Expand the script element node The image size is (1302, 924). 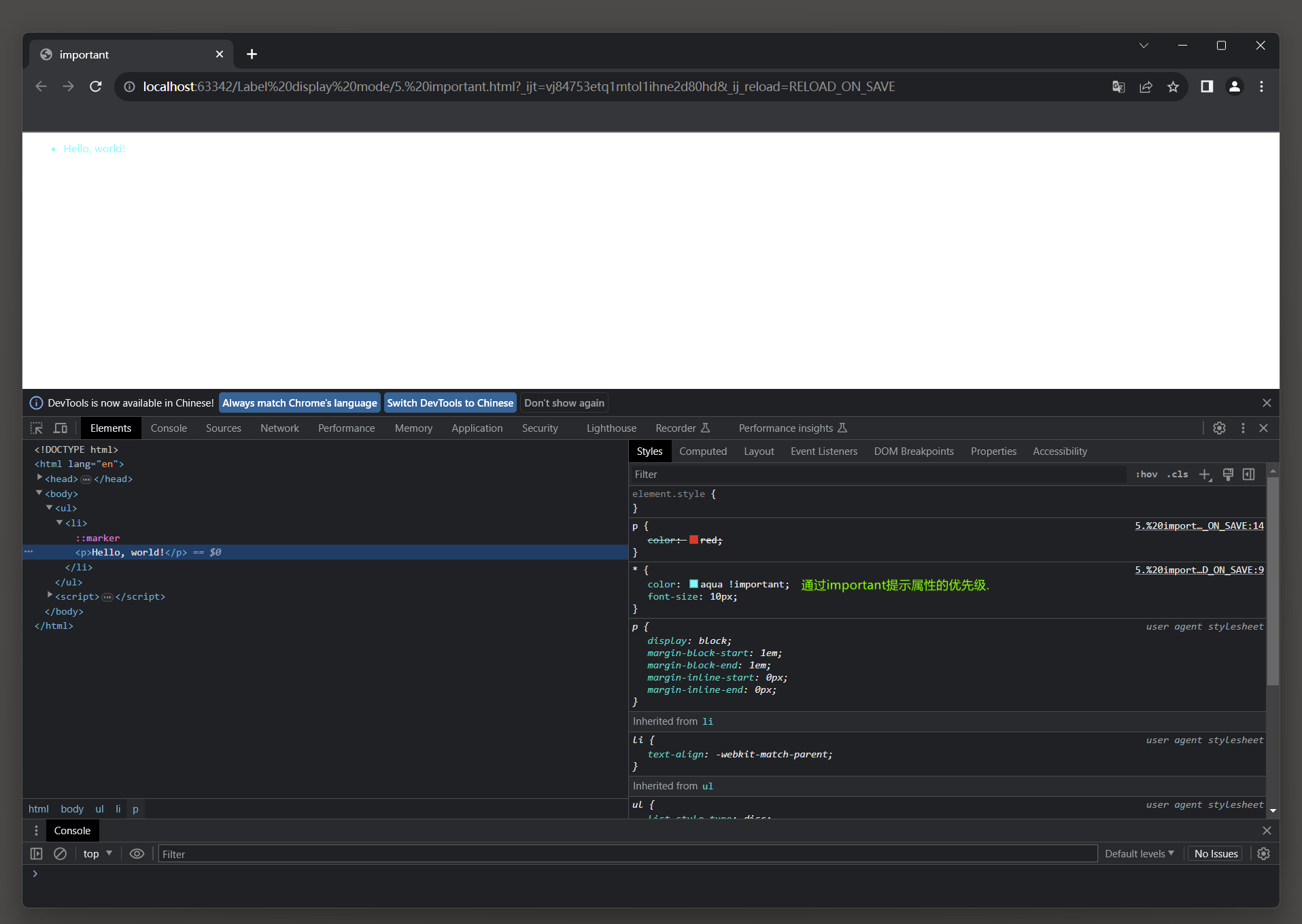click(50, 596)
